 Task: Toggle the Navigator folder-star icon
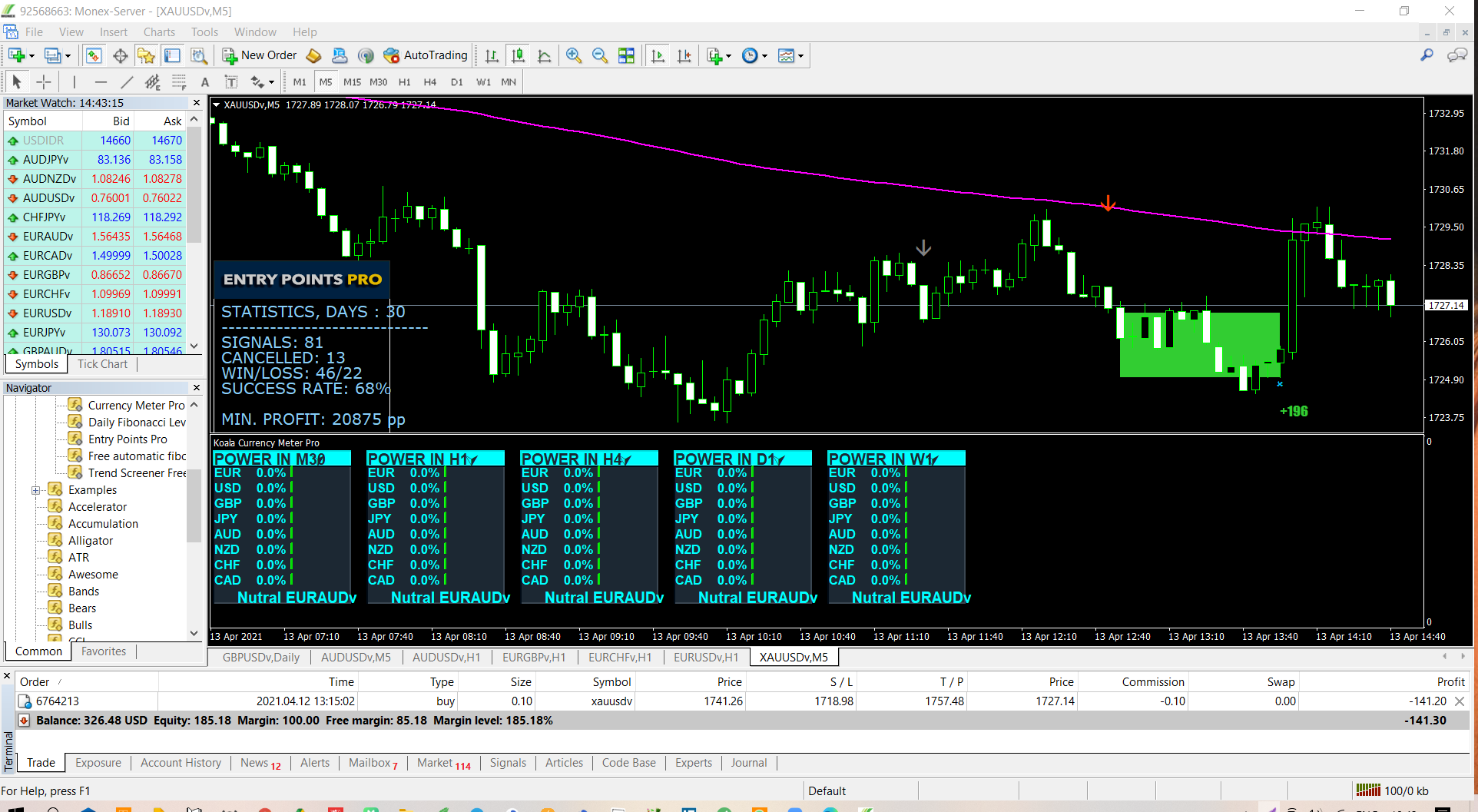146,55
